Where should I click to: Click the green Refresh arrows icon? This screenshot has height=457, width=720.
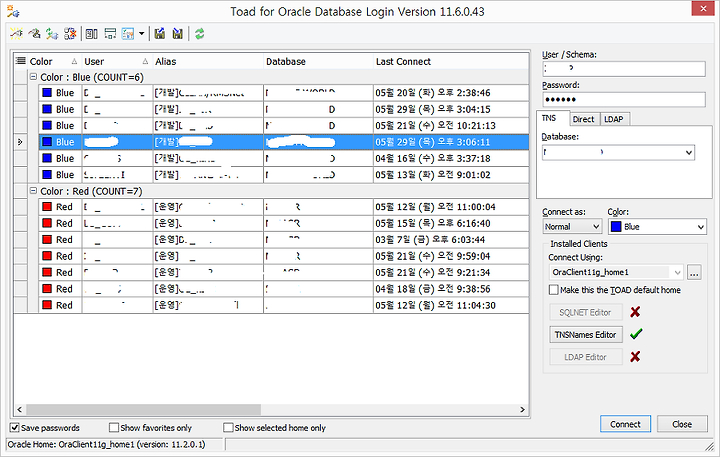tap(199, 34)
